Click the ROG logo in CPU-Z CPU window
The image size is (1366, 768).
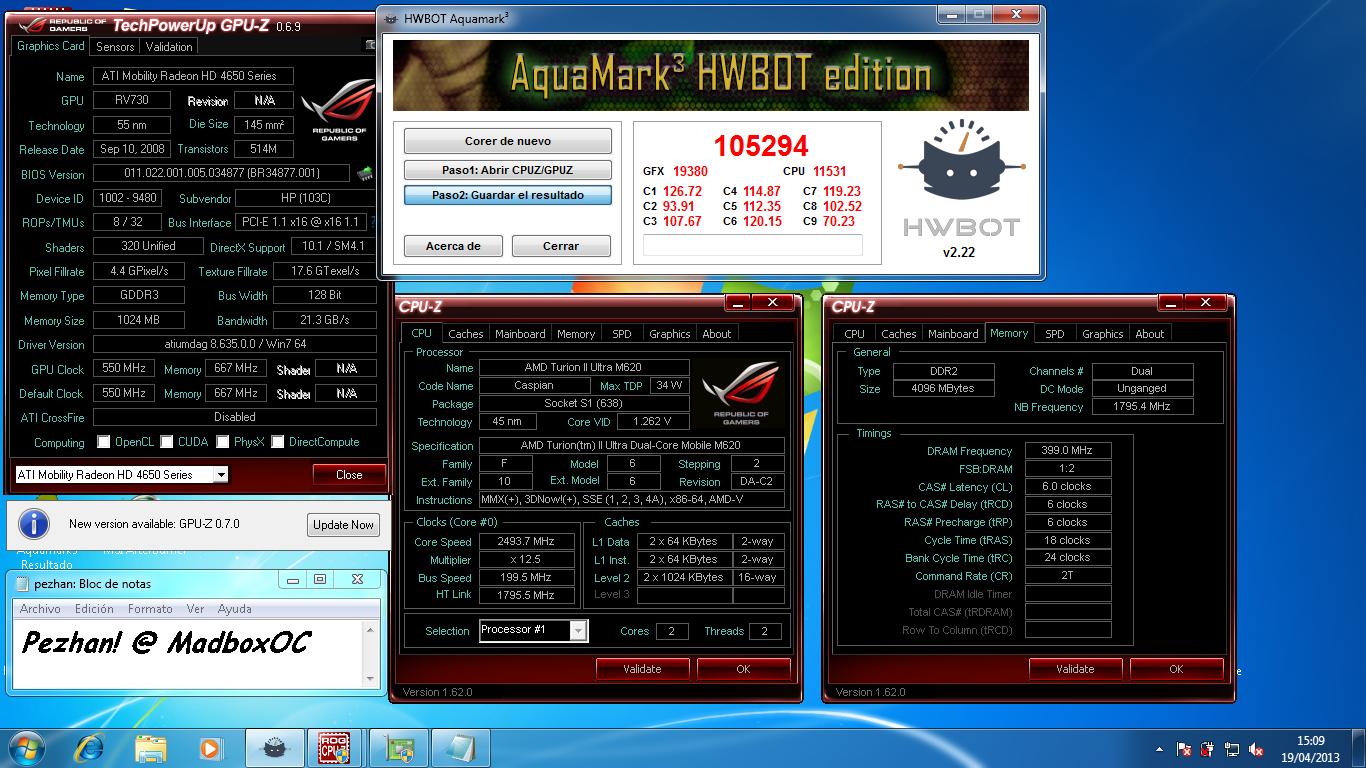point(740,393)
